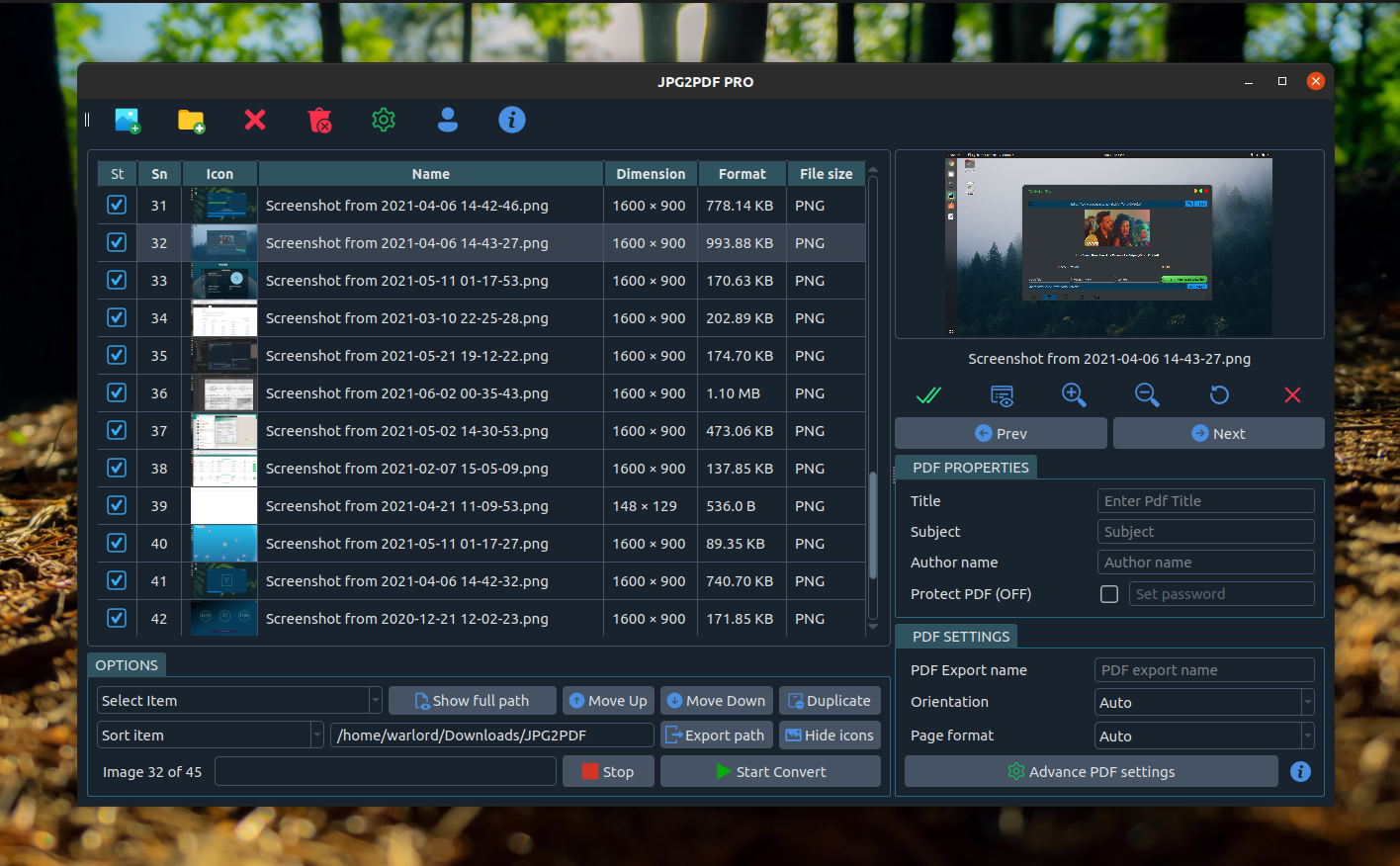Toggle the checkbox for row 42
Screen dimensions: 1400x866
pos(117,618)
